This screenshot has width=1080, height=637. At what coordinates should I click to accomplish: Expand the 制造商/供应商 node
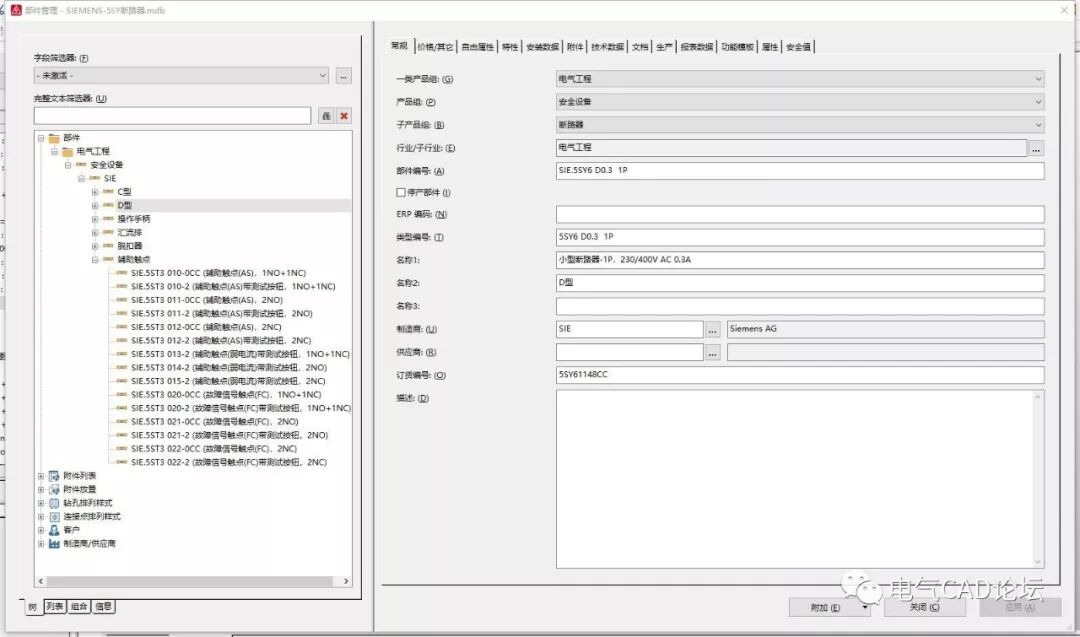41,543
